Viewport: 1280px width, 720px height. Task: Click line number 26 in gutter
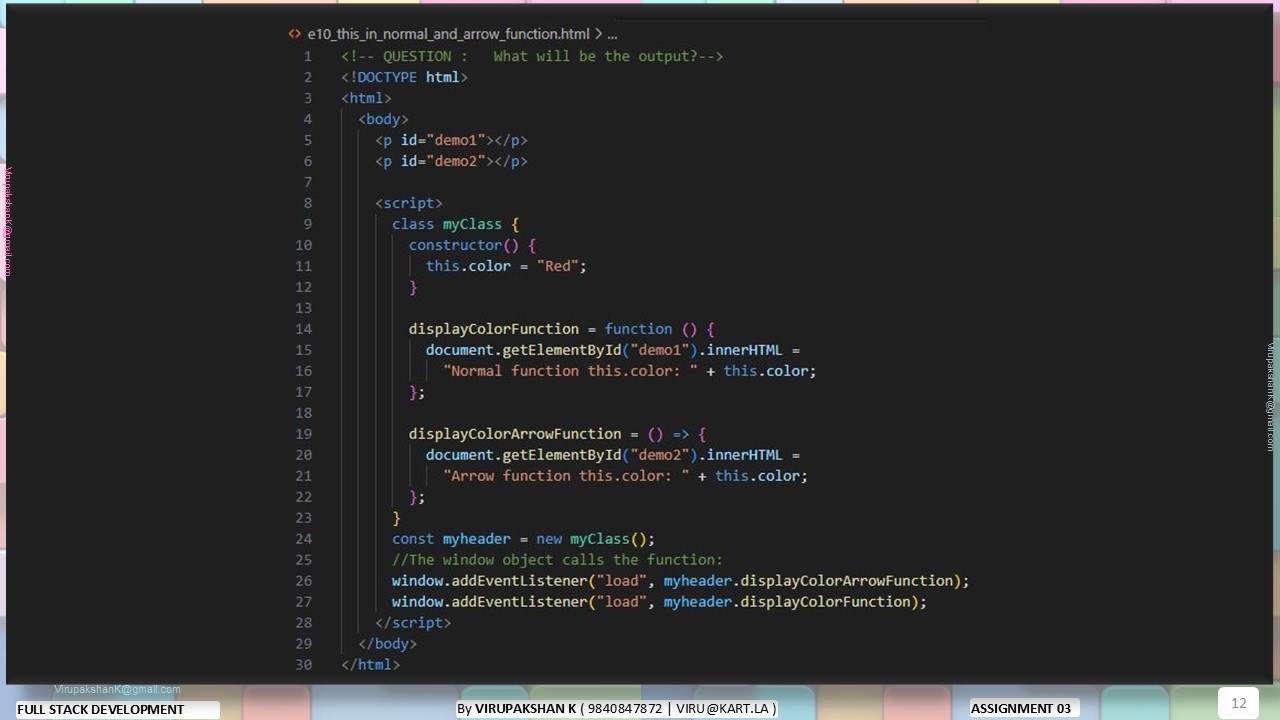click(304, 581)
